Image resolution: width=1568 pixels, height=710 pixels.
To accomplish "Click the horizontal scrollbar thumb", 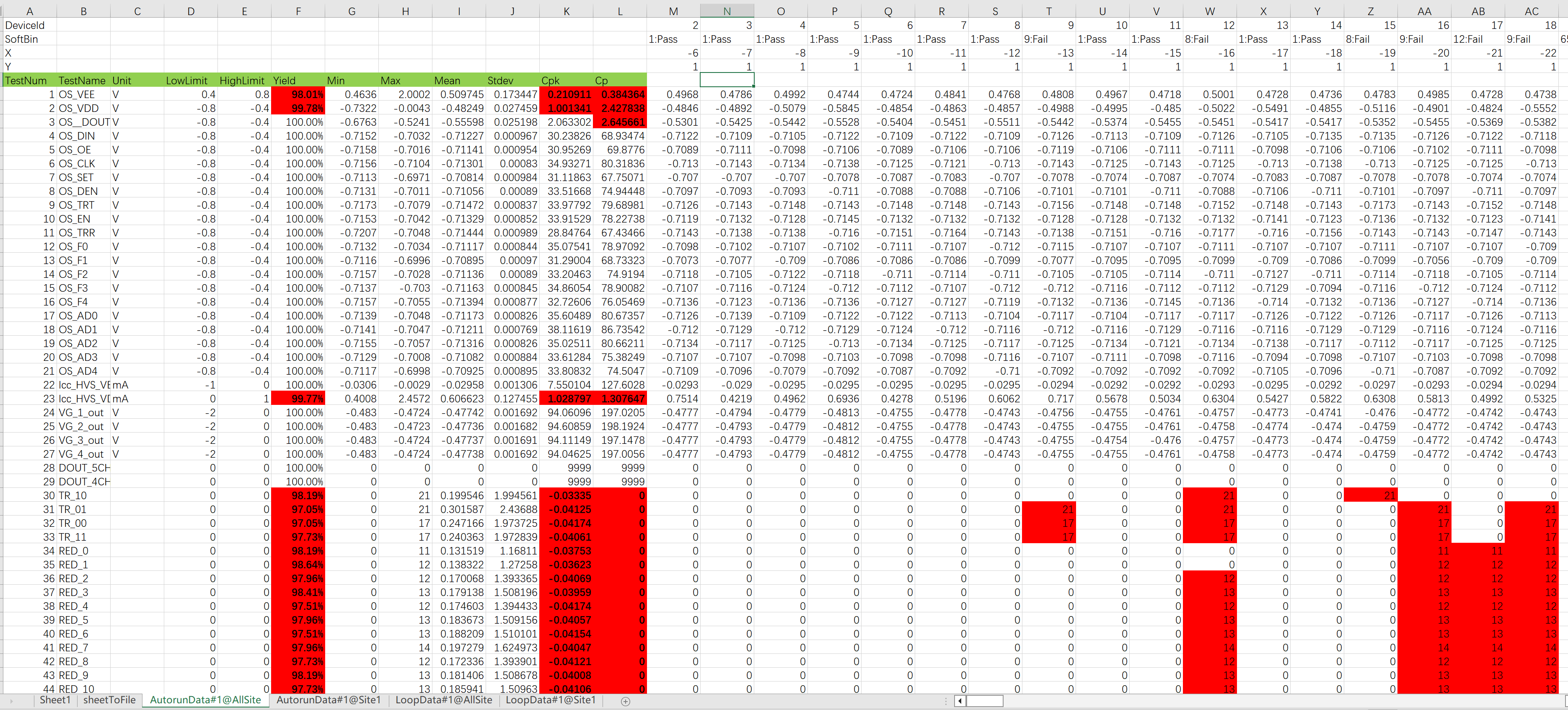I will (x=984, y=701).
